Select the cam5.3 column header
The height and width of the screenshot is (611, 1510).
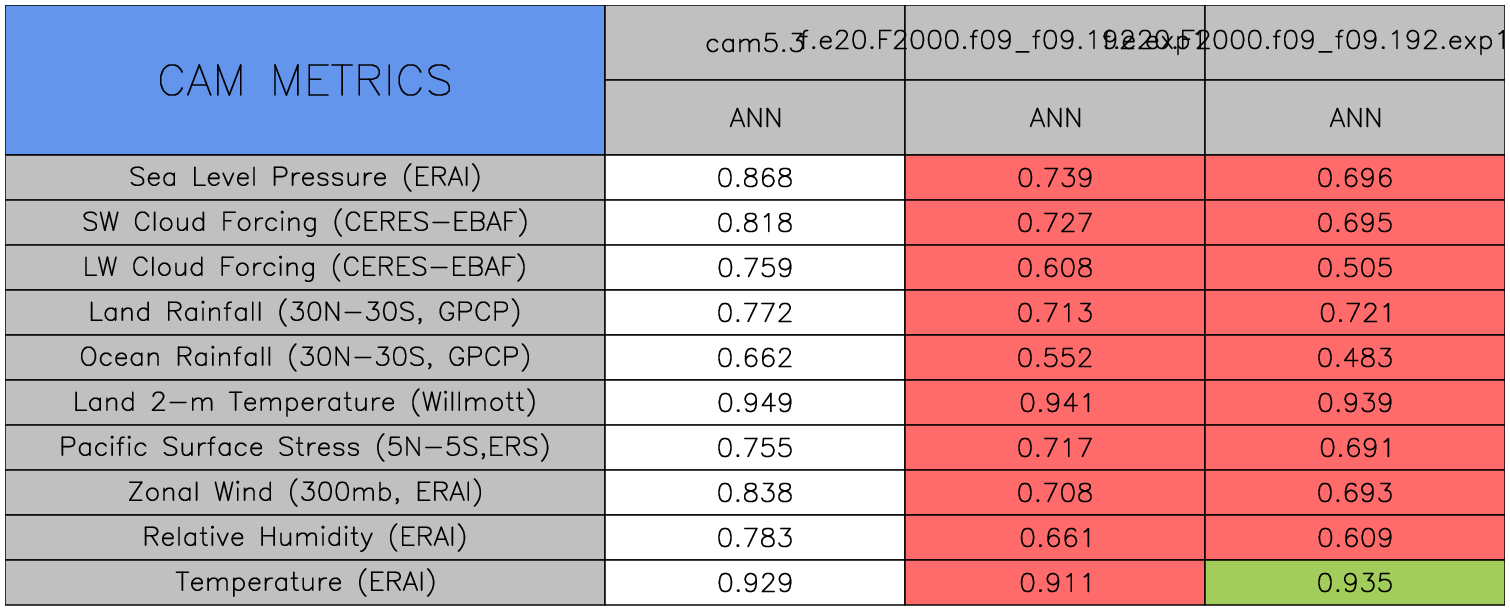[x=754, y=43]
